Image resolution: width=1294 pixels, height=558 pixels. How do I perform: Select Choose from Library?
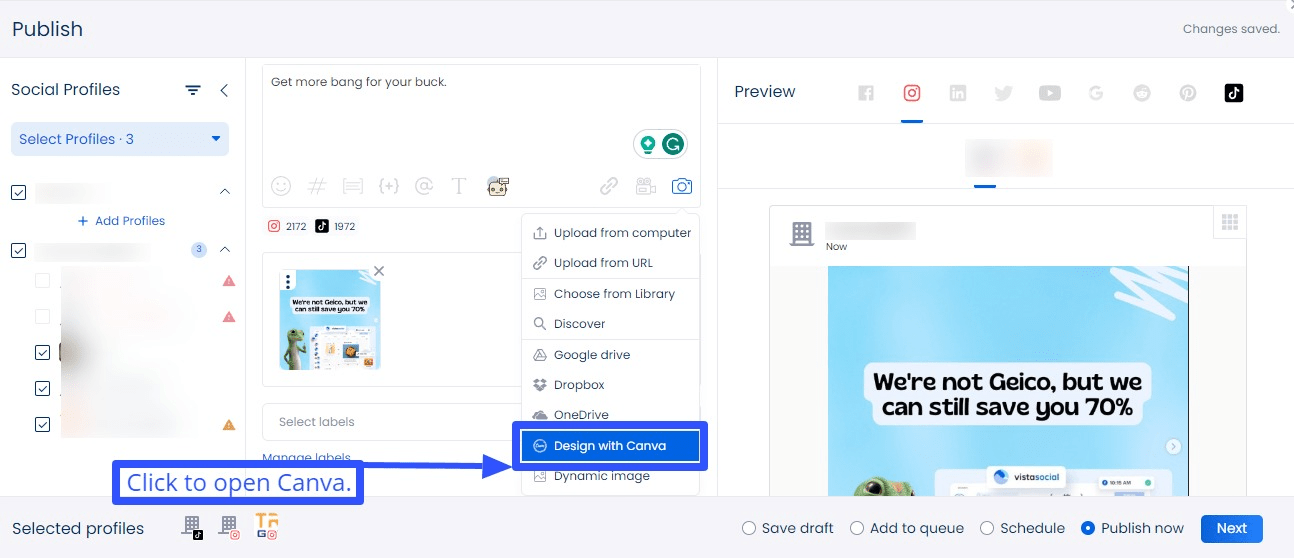(x=610, y=294)
